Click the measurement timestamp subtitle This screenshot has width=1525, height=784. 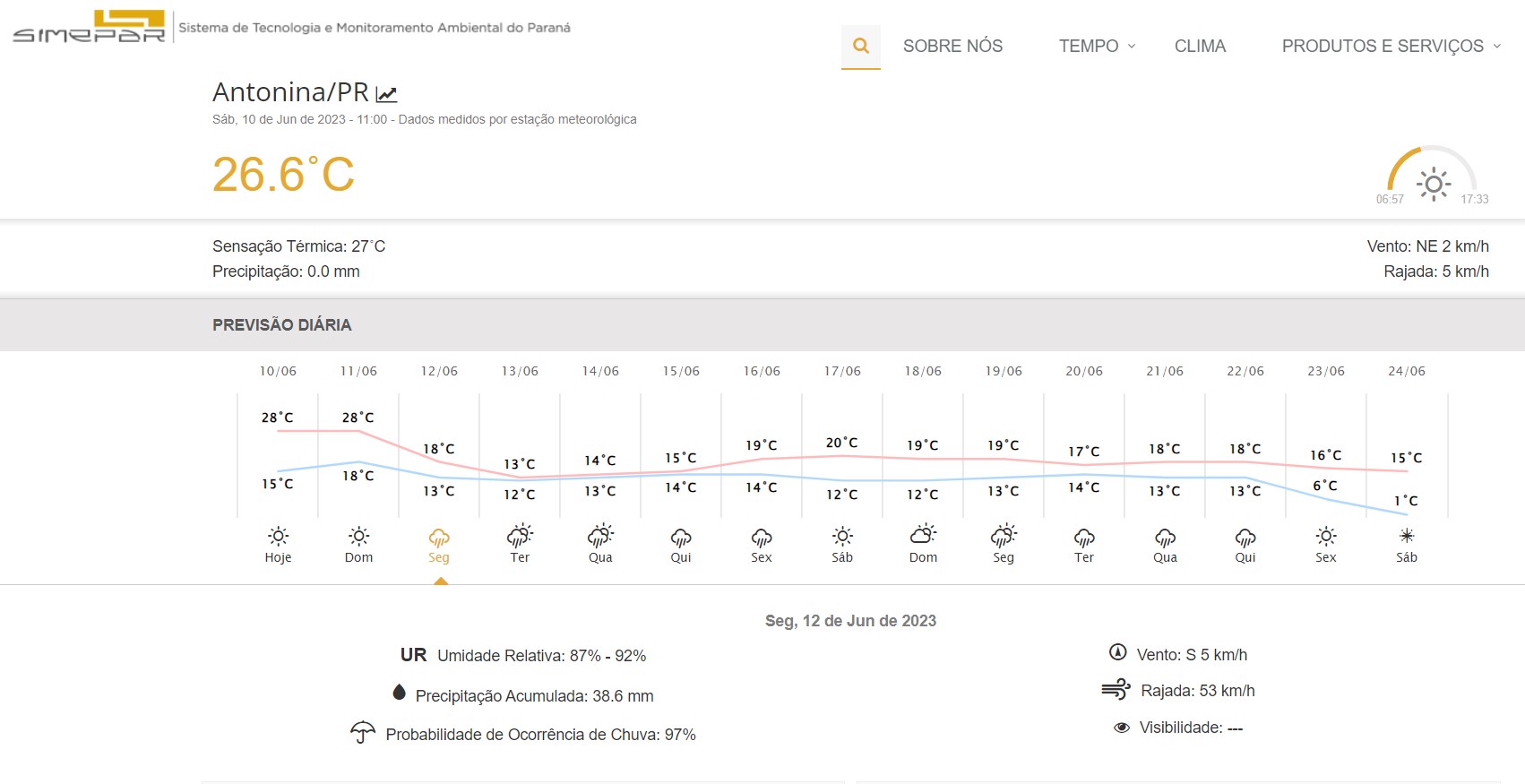pyautogui.click(x=425, y=119)
